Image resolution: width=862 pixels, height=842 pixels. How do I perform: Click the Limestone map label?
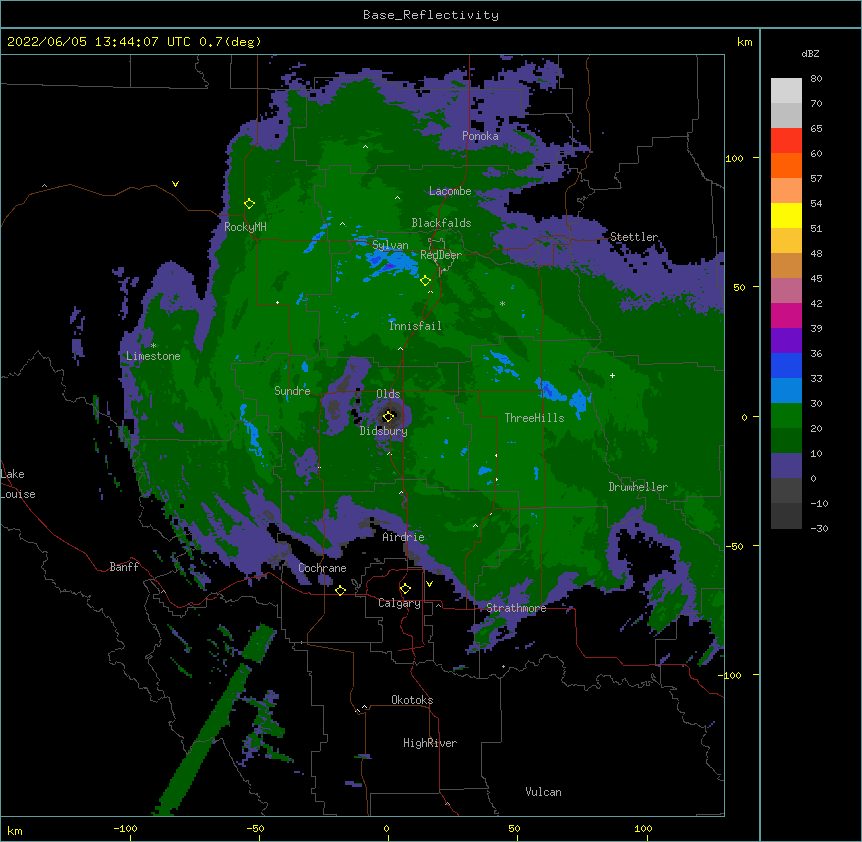pos(153,356)
